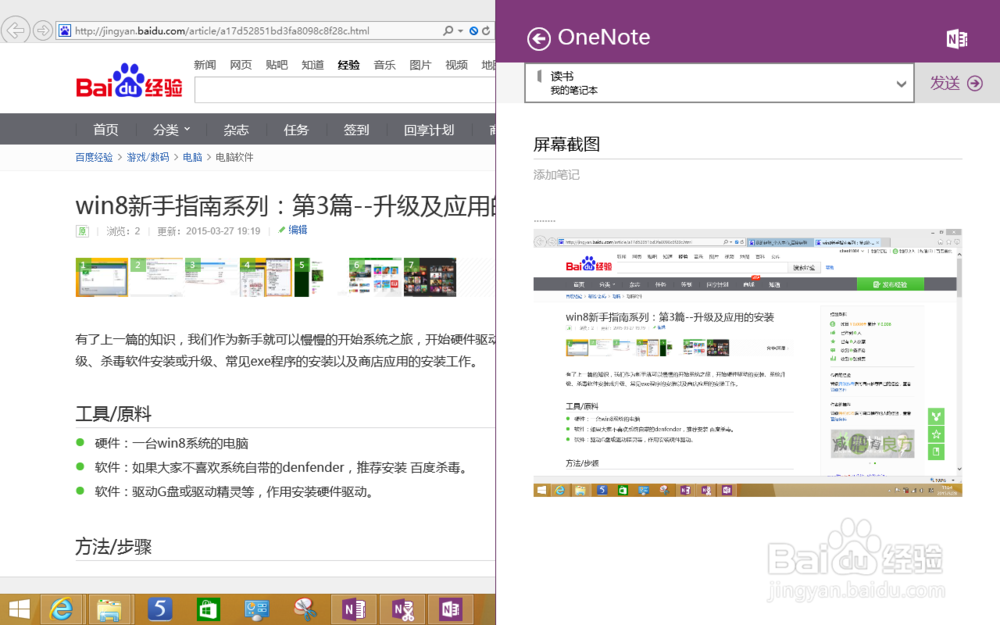Viewport: 1000px width, 625px height.
Task: Open Control Panel from the taskbar
Action: tap(256, 610)
